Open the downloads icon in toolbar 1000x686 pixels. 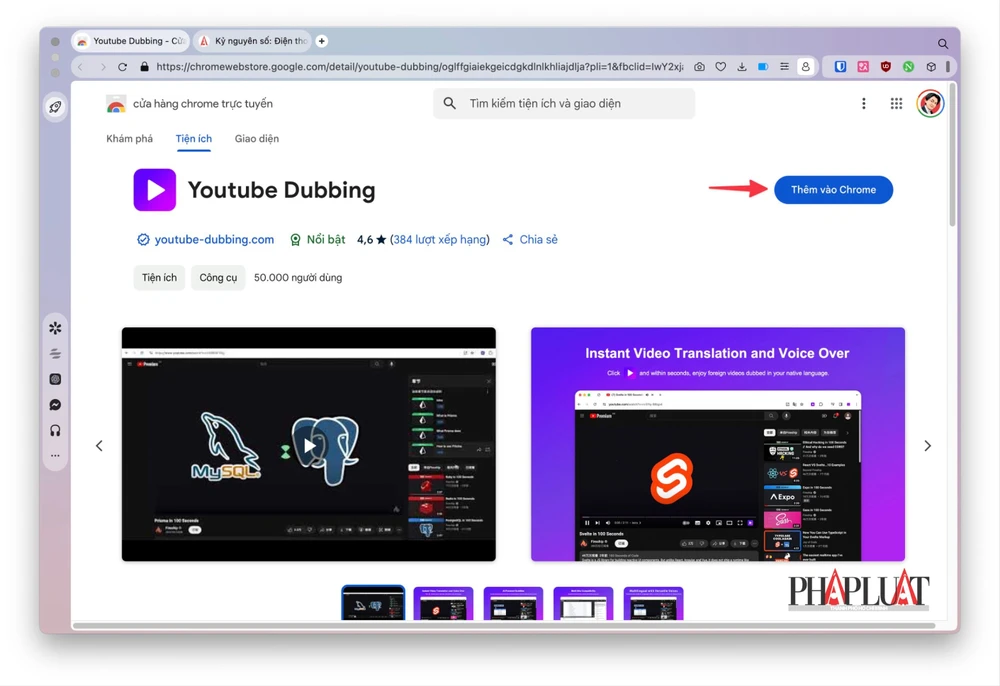(x=742, y=67)
